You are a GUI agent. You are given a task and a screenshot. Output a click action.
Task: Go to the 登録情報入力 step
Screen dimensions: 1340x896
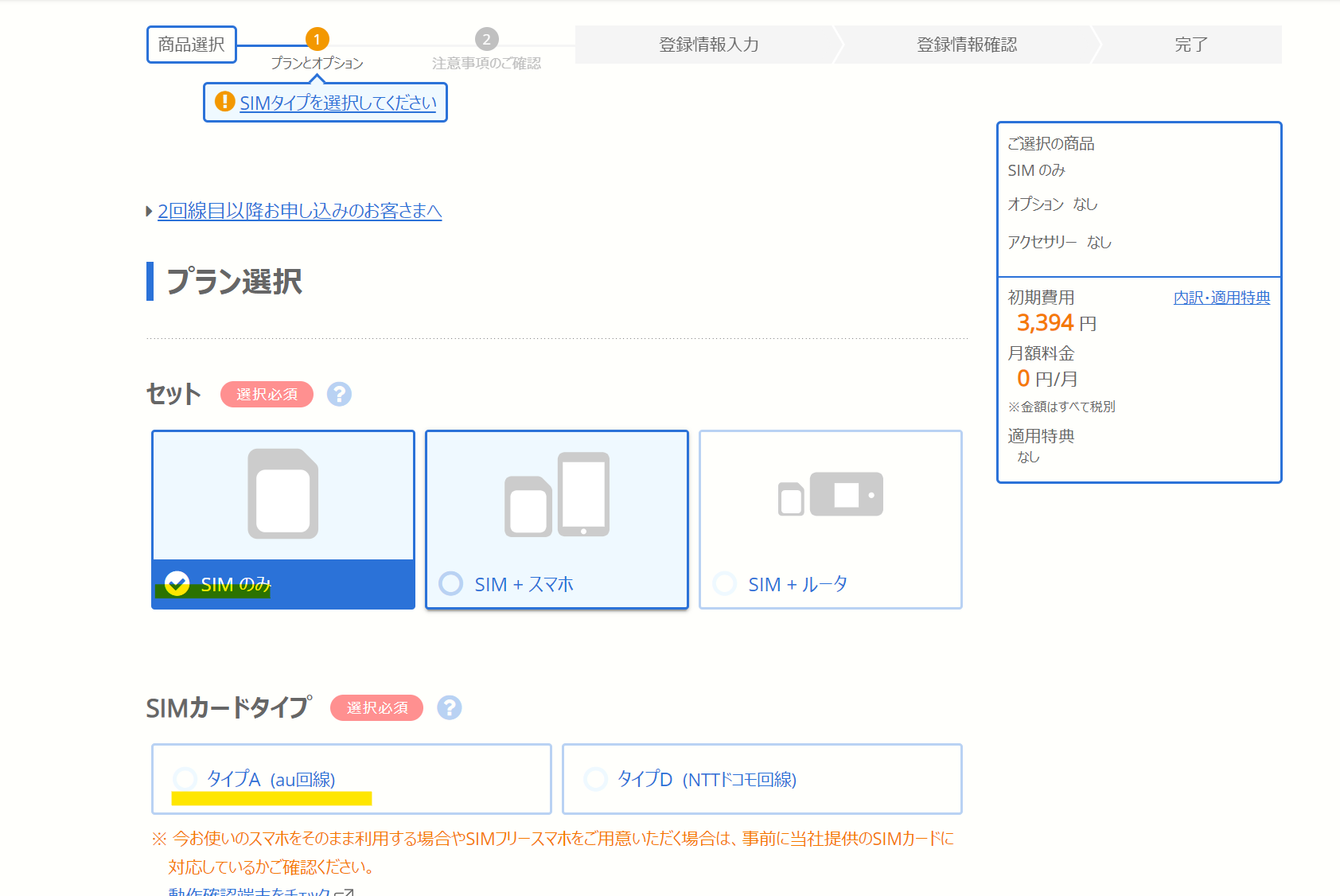tap(708, 45)
